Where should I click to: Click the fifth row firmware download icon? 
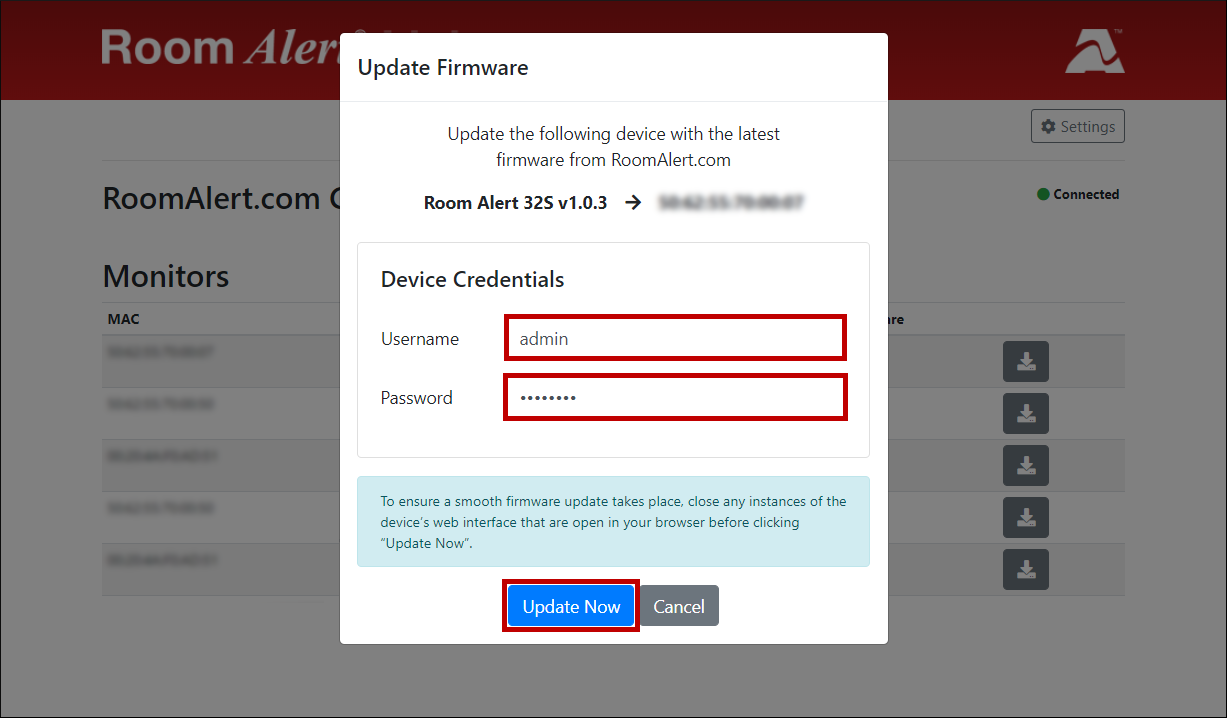coord(1026,569)
